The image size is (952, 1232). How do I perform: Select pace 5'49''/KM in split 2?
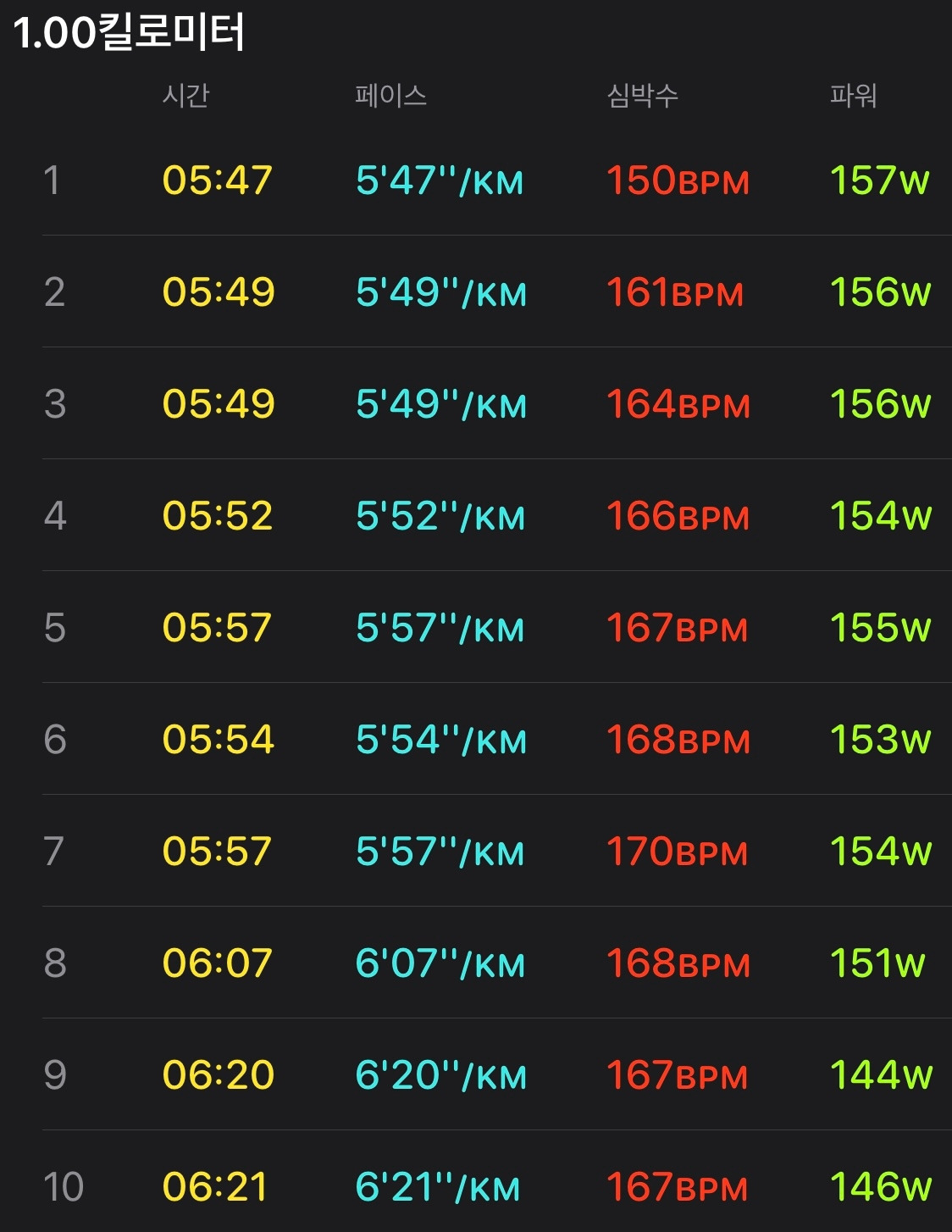click(441, 292)
